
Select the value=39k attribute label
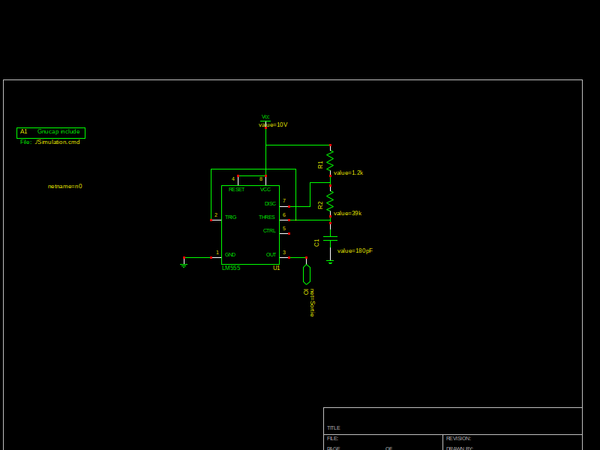point(348,213)
